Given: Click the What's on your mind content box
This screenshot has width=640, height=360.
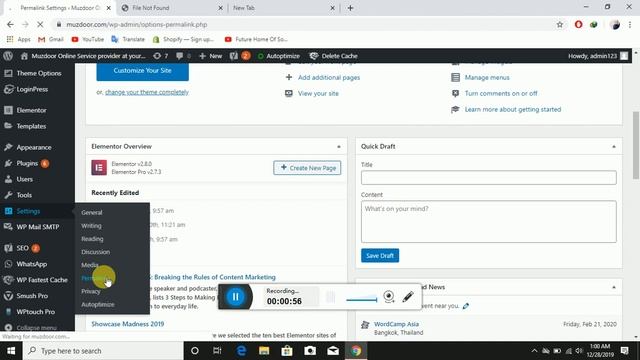Looking at the screenshot, I should pyautogui.click(x=489, y=222).
